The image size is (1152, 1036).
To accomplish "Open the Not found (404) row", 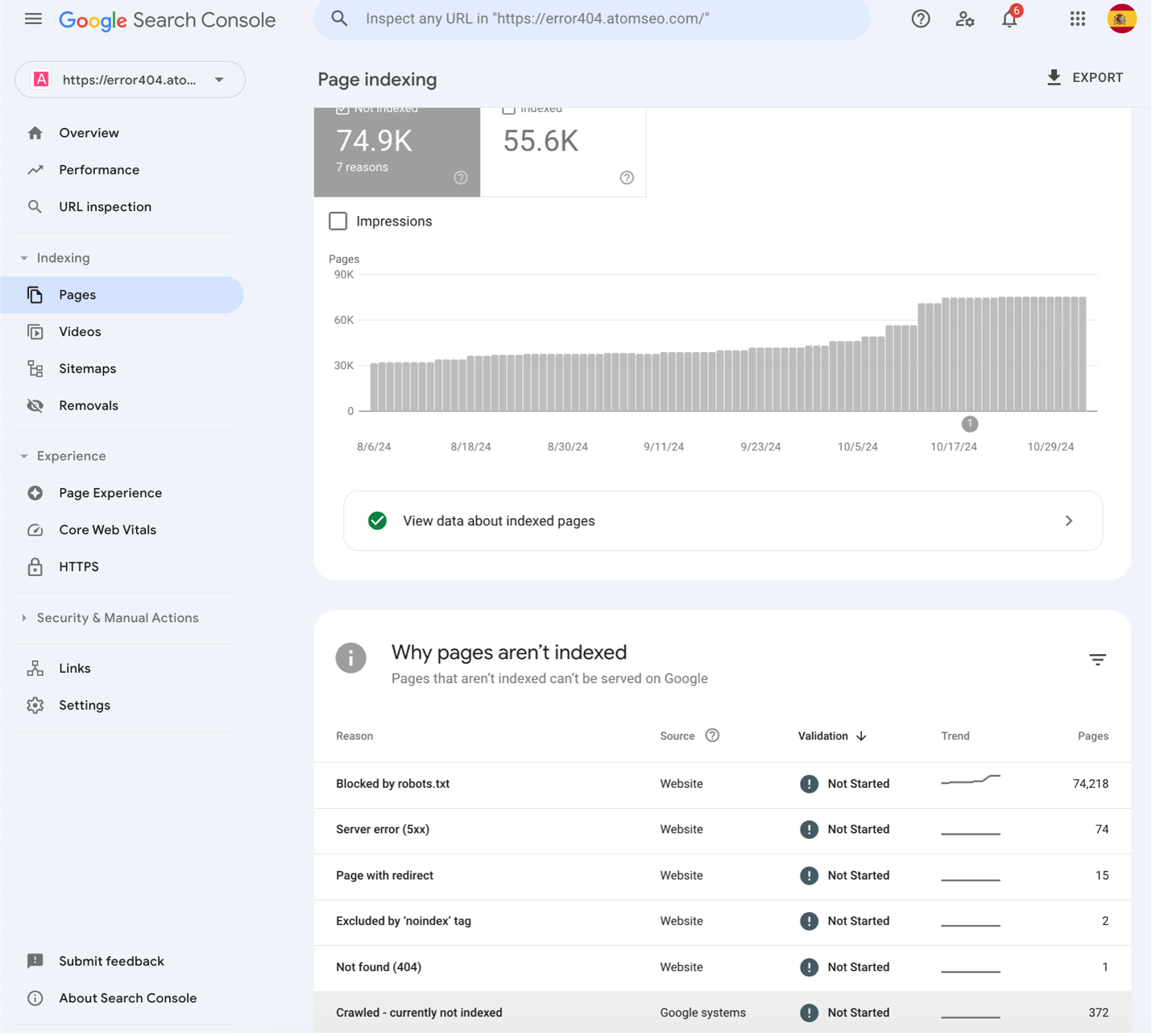I will point(723,968).
